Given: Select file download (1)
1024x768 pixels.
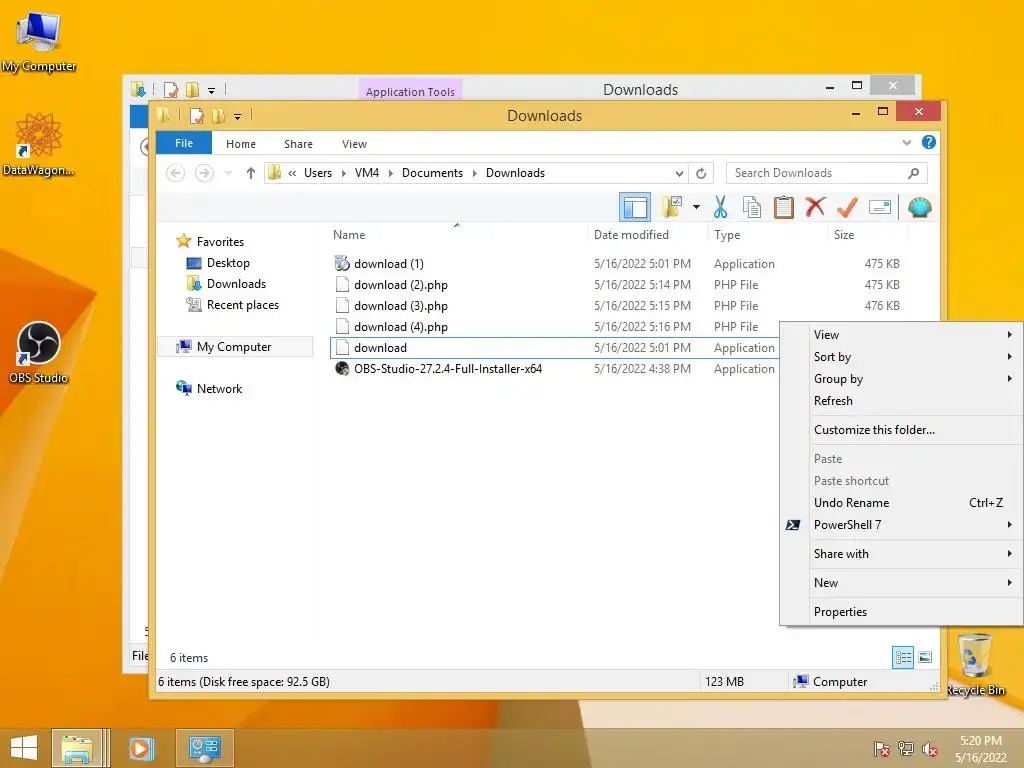Looking at the screenshot, I should (389, 264).
